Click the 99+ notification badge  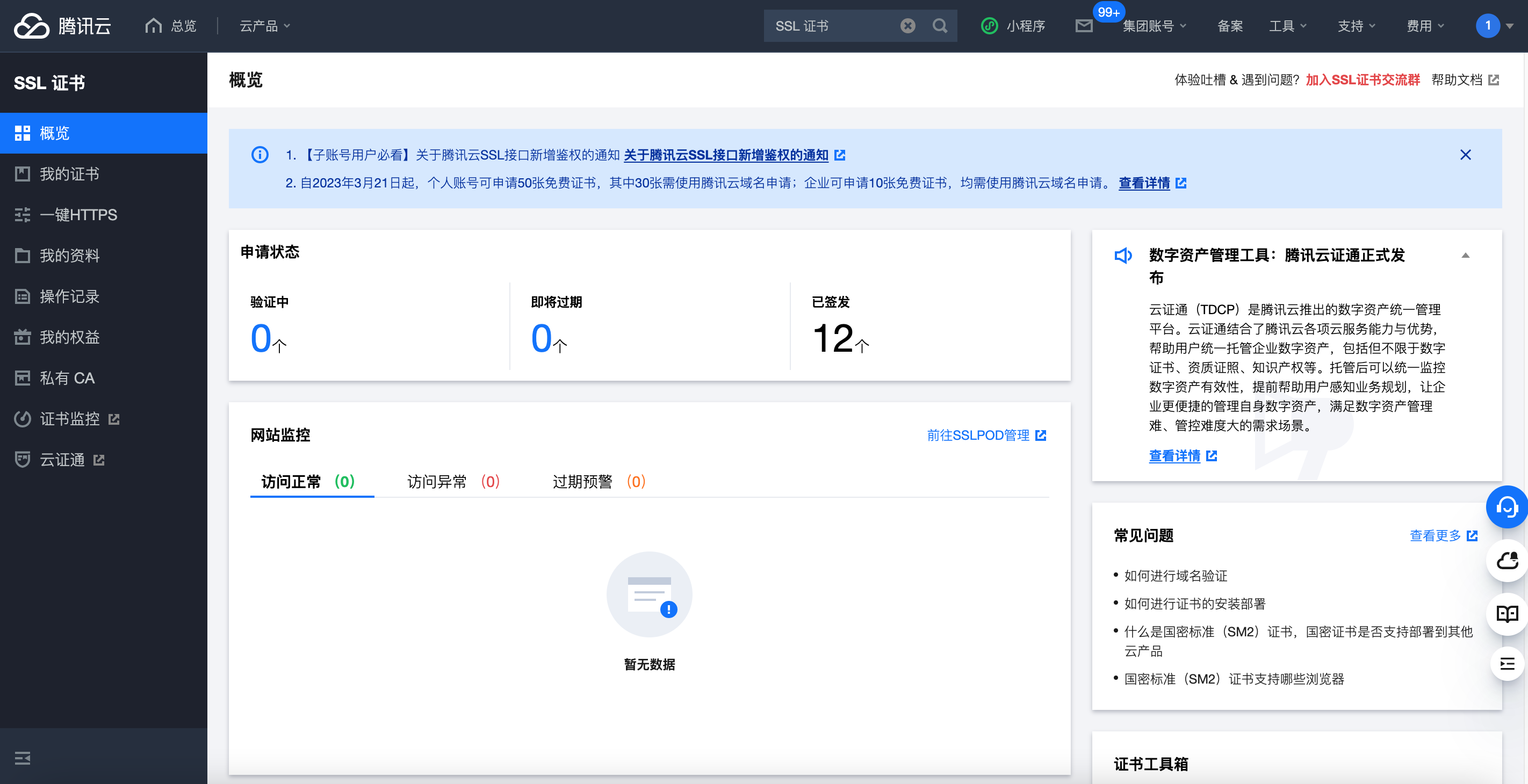[x=1108, y=12]
